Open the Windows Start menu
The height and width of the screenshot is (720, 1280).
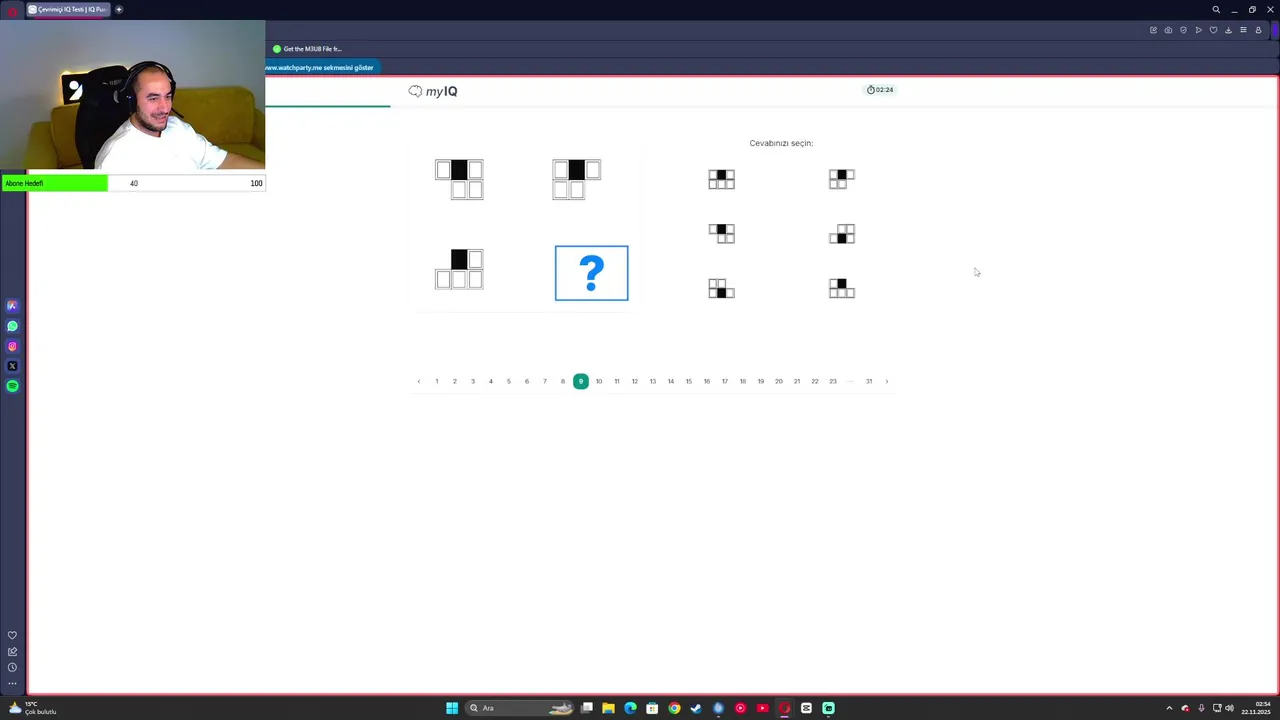tap(452, 708)
